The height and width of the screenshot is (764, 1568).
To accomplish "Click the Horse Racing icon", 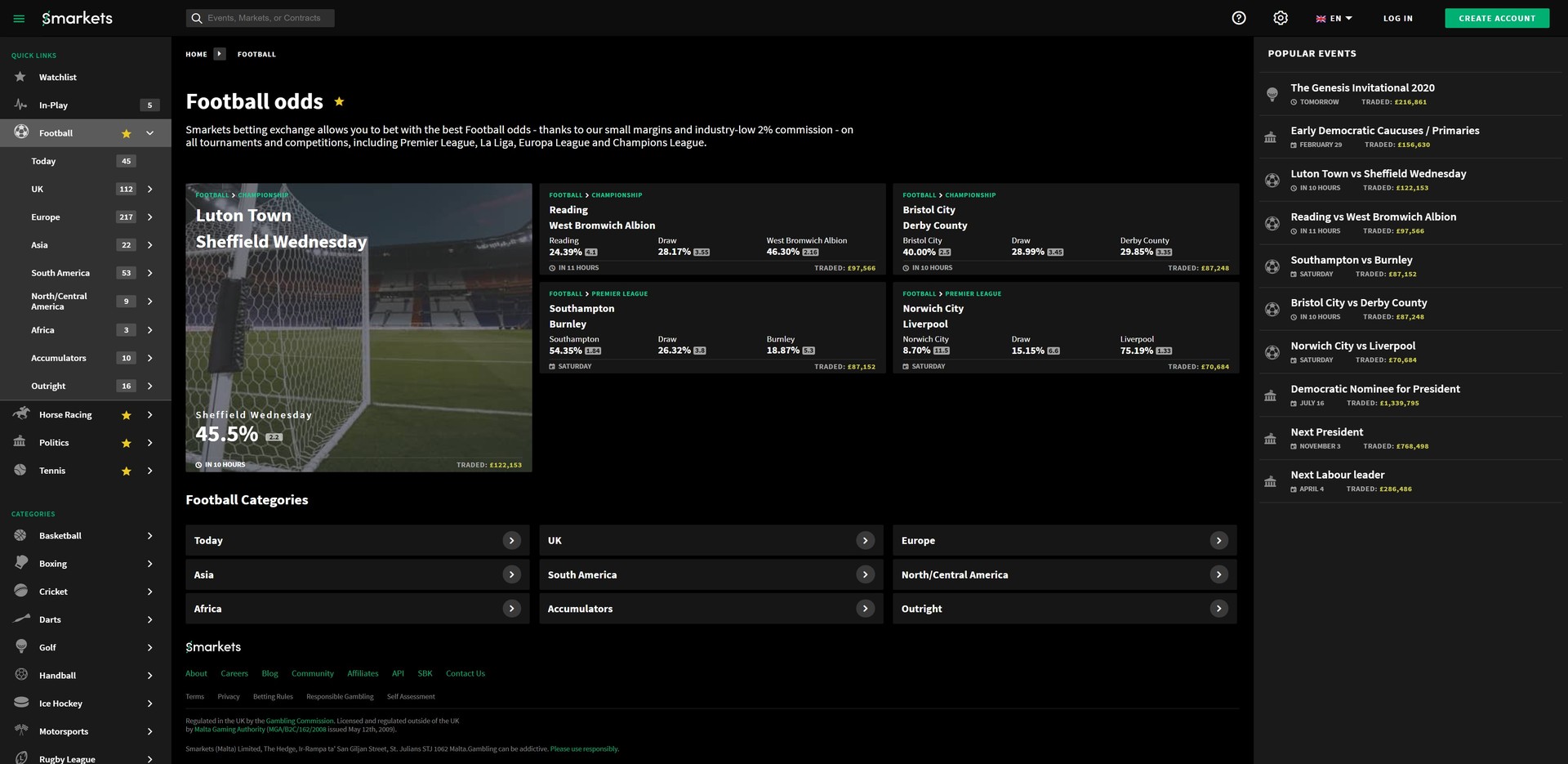I will pos(21,413).
